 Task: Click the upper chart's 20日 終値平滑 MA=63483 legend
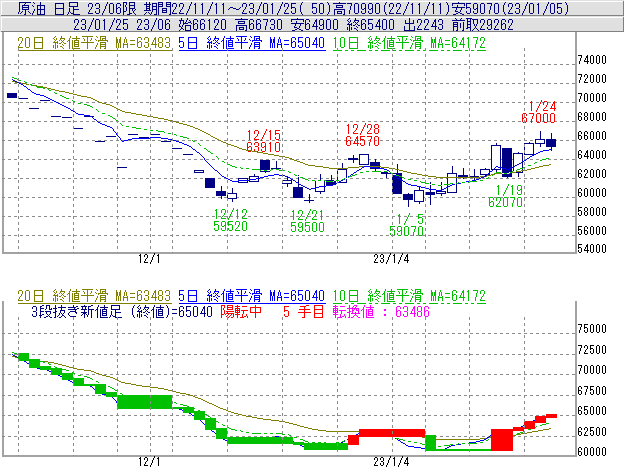(94, 43)
